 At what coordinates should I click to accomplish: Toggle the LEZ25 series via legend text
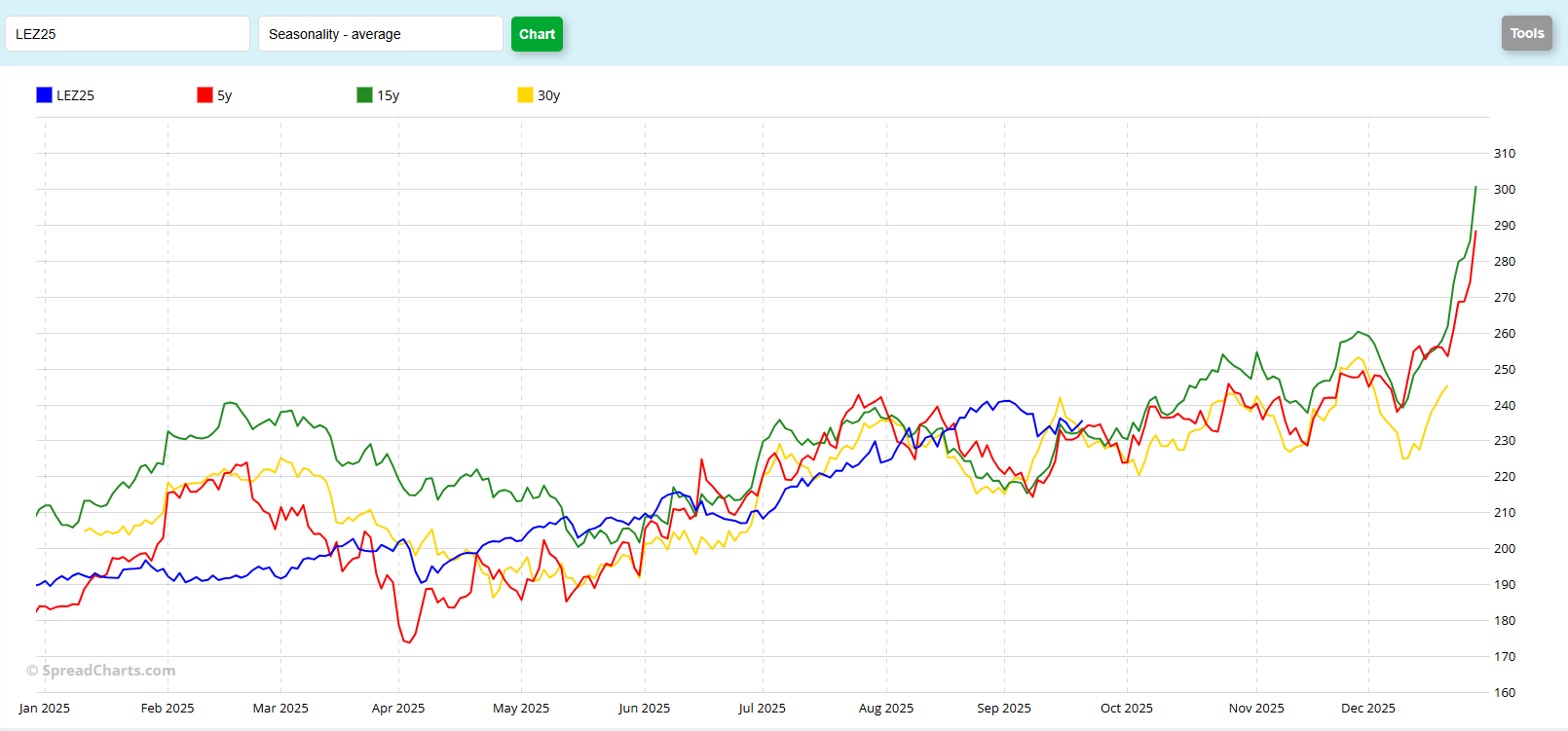pos(75,95)
